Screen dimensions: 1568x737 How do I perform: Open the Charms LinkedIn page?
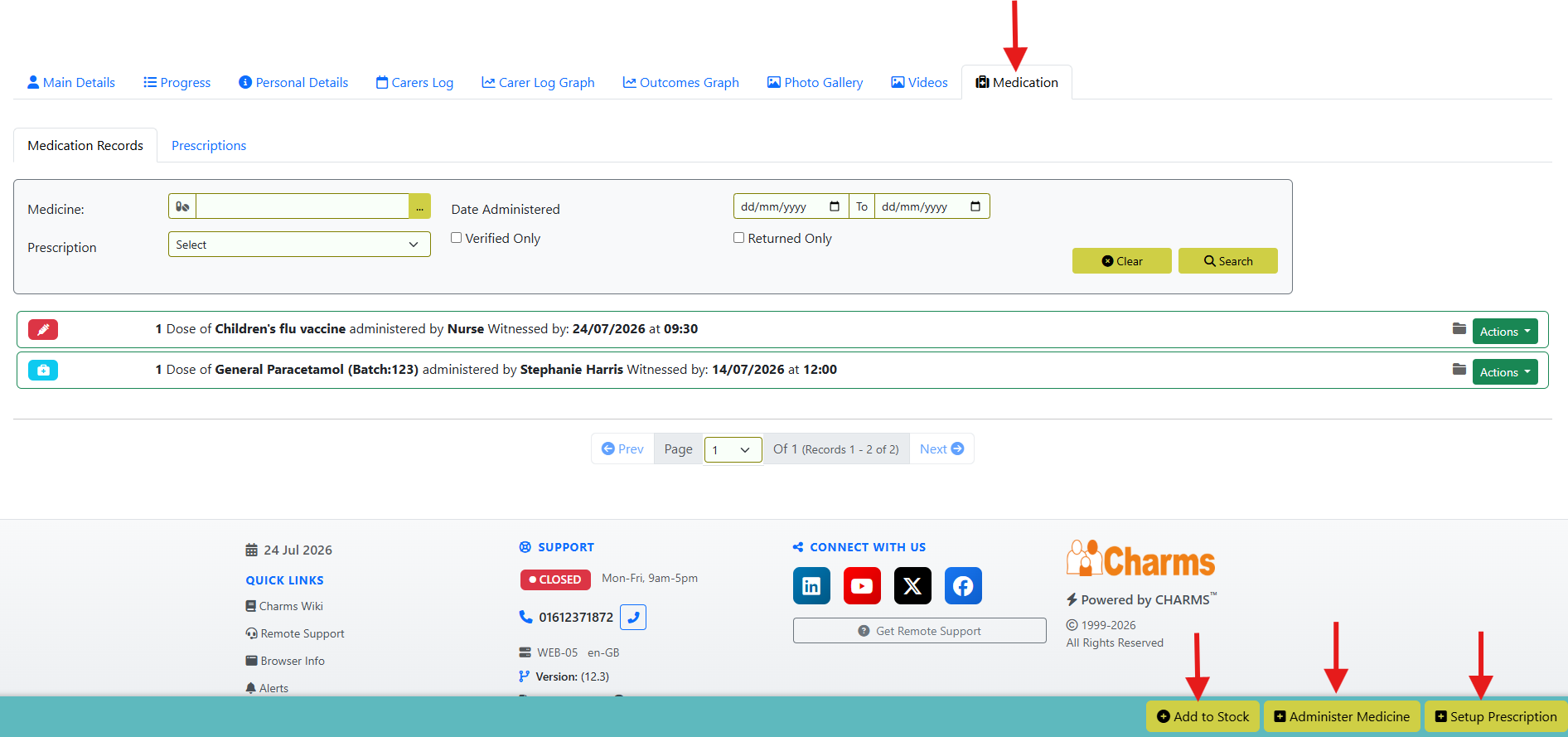click(811, 586)
